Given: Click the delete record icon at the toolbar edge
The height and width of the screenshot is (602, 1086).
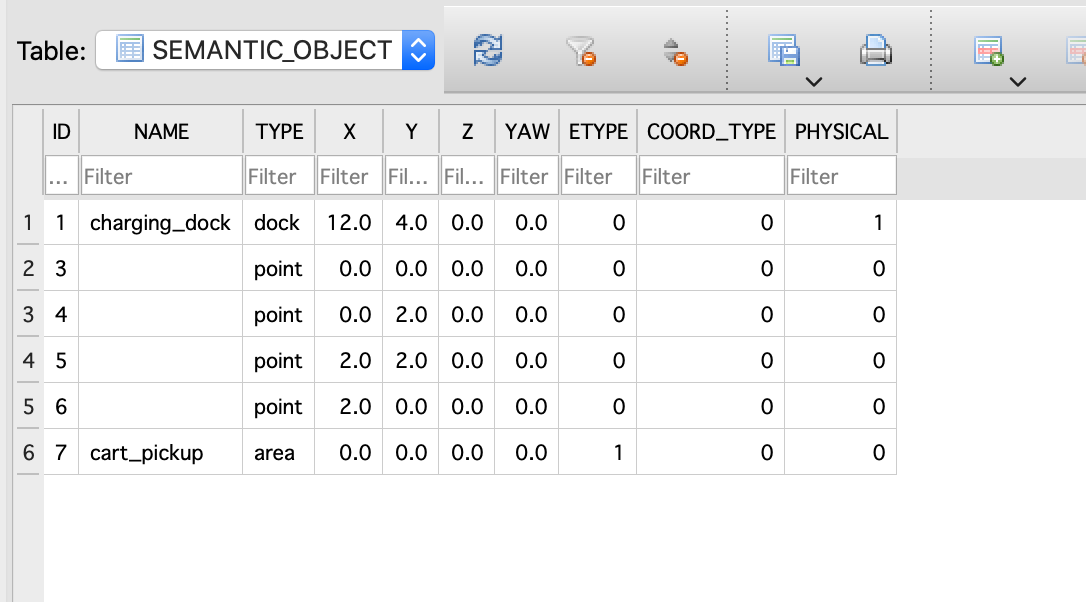Looking at the screenshot, I should tap(1076, 51).
